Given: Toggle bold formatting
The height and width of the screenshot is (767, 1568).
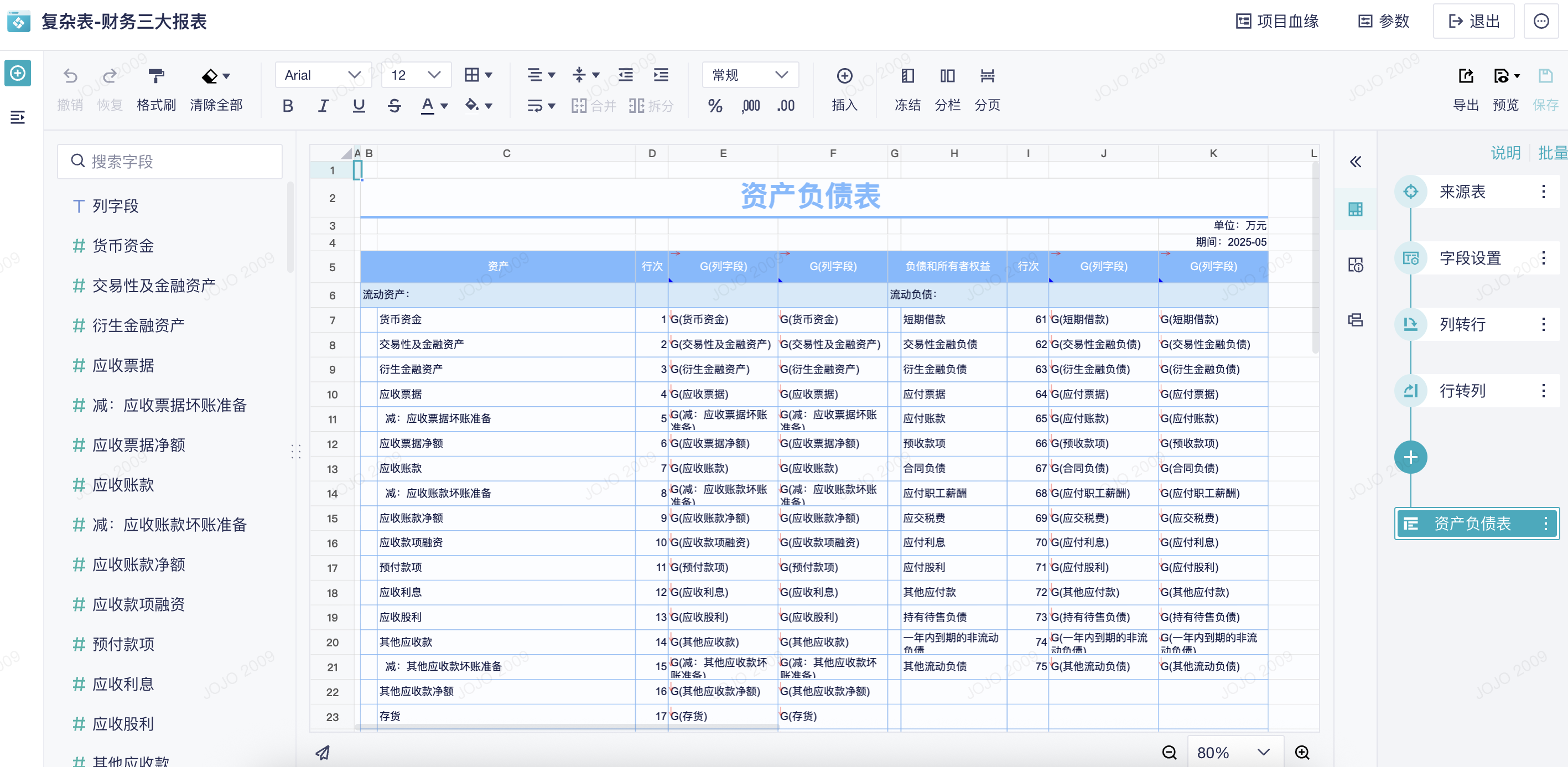Looking at the screenshot, I should click(288, 106).
